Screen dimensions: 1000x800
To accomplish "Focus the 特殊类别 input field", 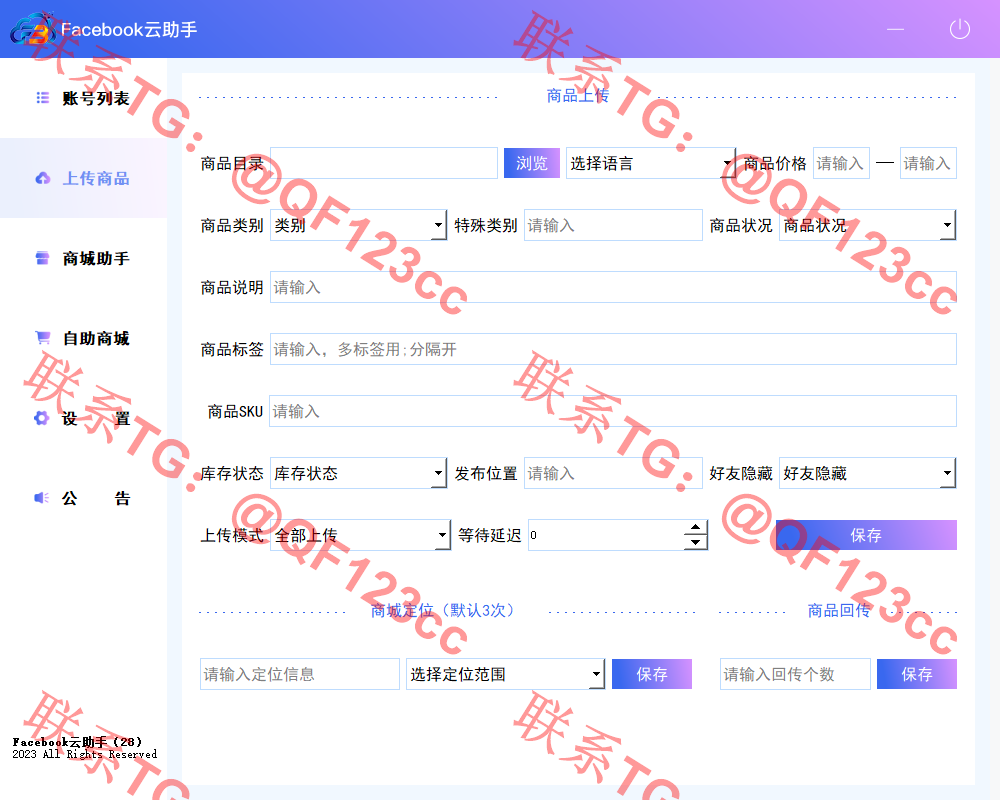I will tap(613, 225).
